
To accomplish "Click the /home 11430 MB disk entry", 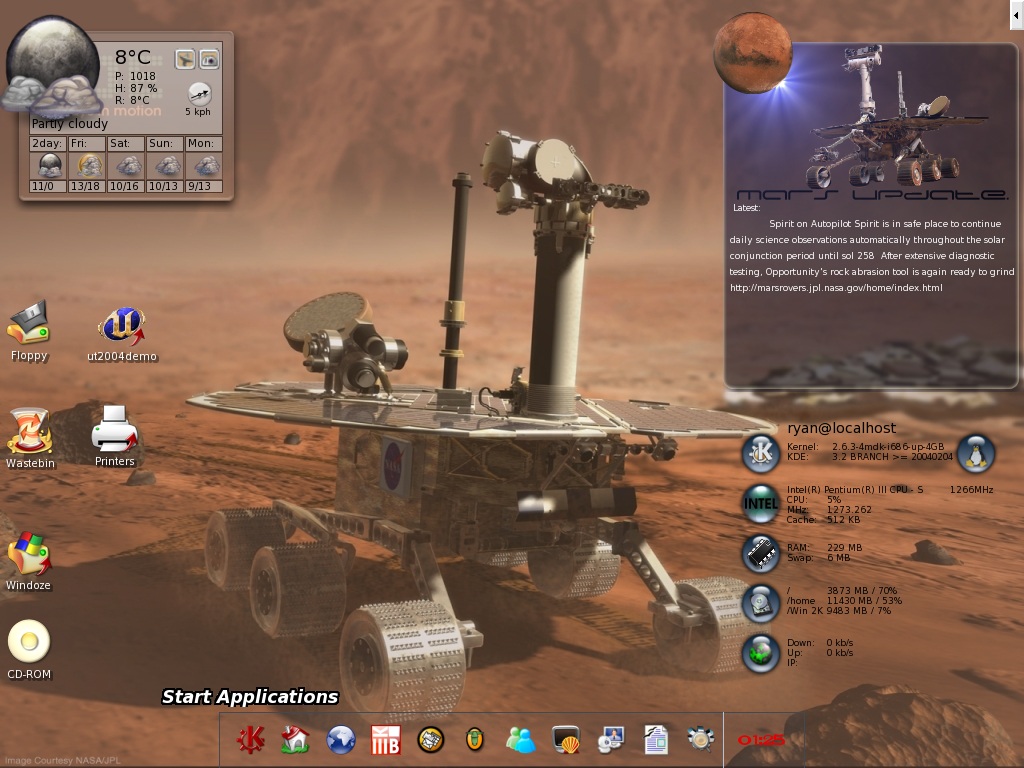I will [x=844, y=600].
